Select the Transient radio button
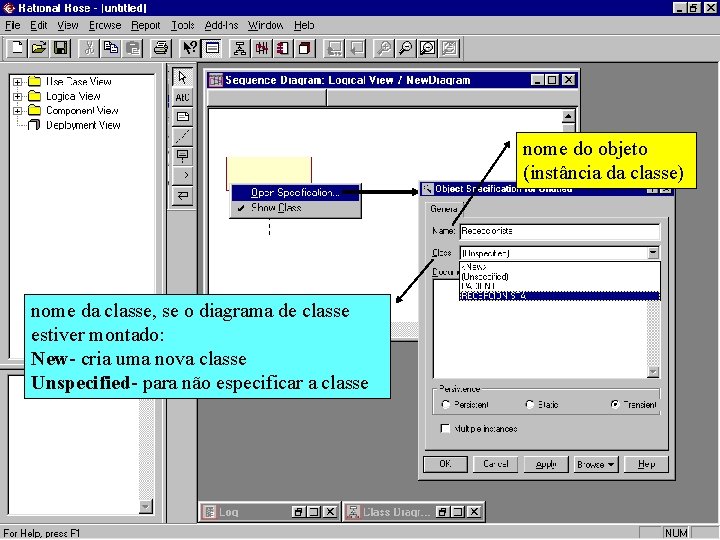 tap(615, 405)
